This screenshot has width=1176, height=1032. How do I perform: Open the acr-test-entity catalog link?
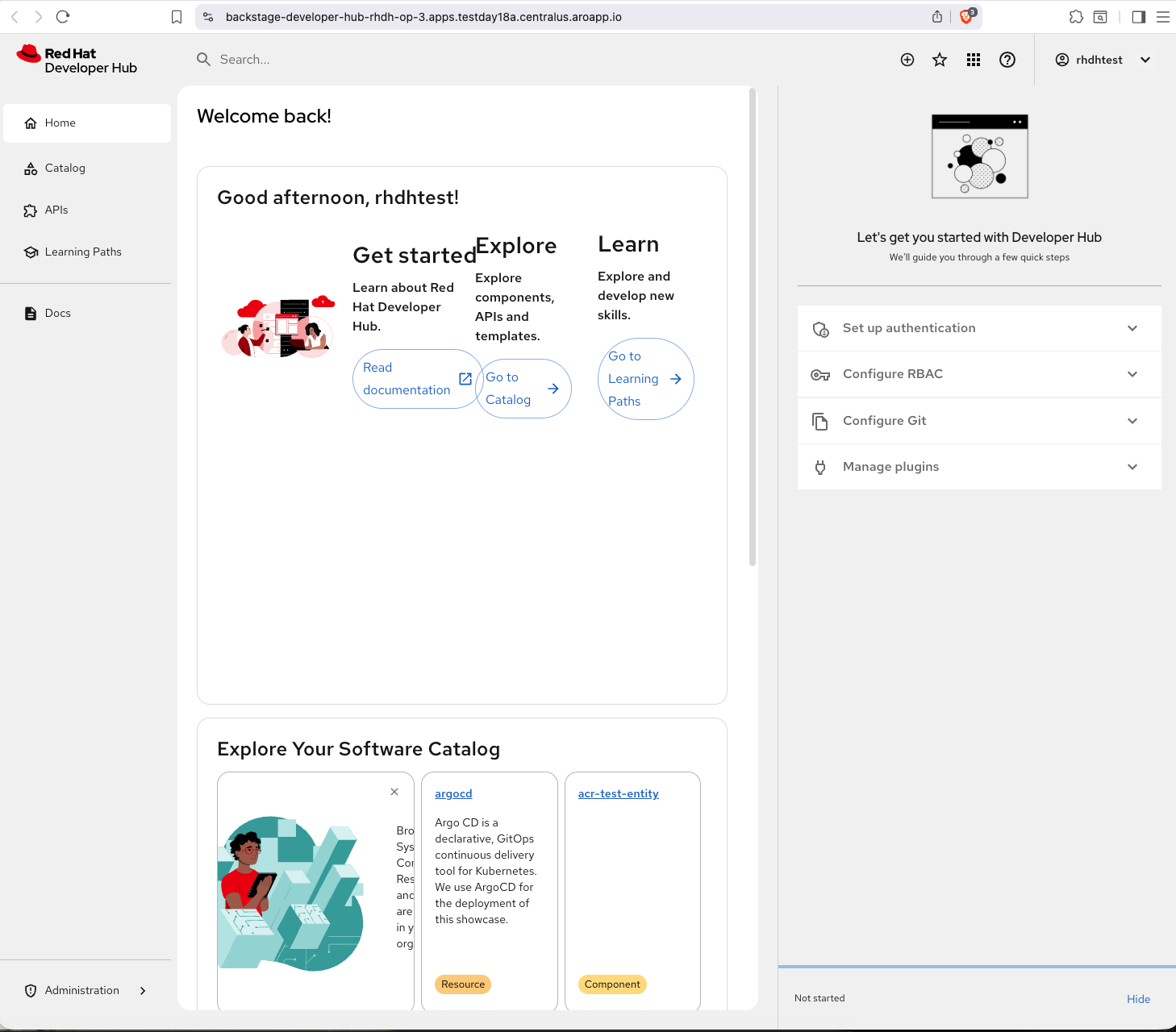coord(619,794)
